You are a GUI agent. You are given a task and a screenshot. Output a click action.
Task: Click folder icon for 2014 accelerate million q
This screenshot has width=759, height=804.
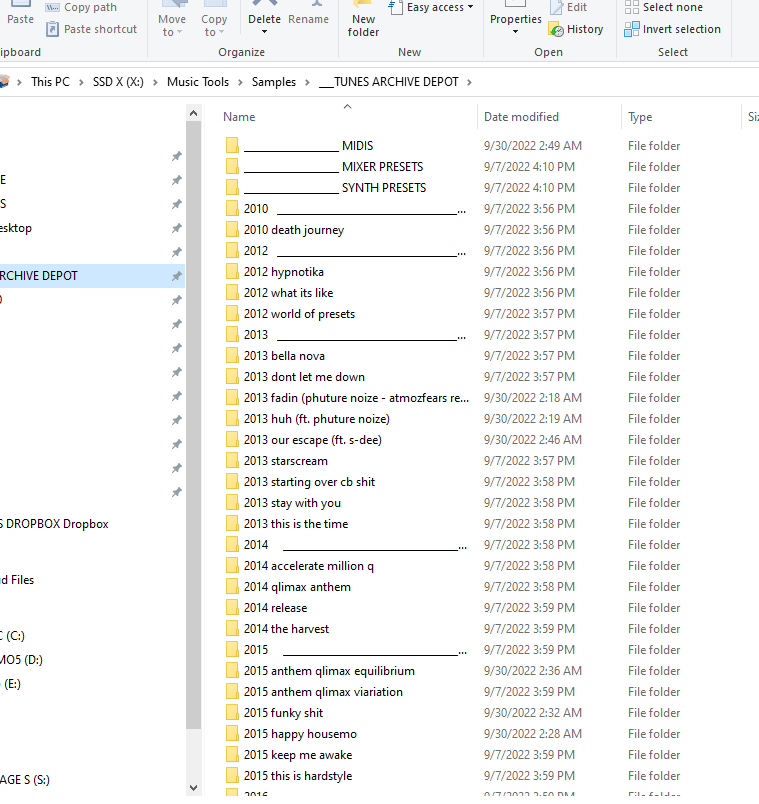(232, 566)
